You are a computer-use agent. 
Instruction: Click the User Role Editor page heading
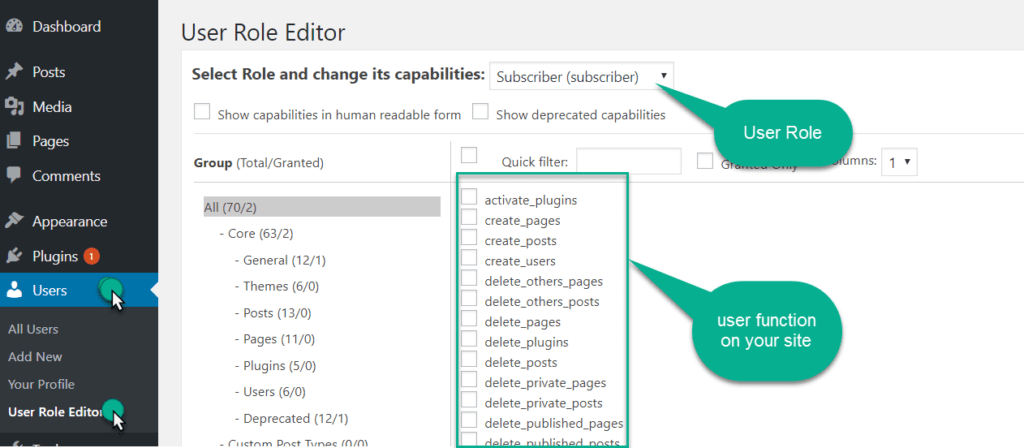pos(263,31)
